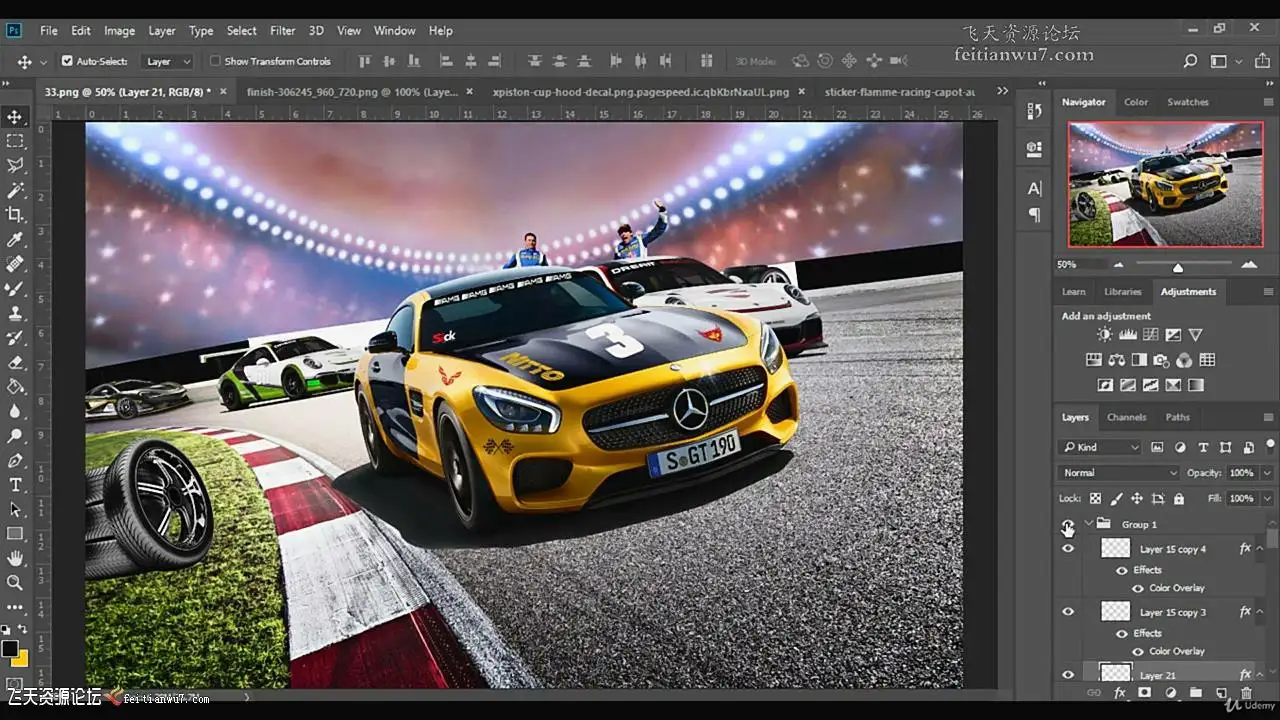Open the Auto-Select Layer dropdown
The width and height of the screenshot is (1280, 720).
(168, 61)
